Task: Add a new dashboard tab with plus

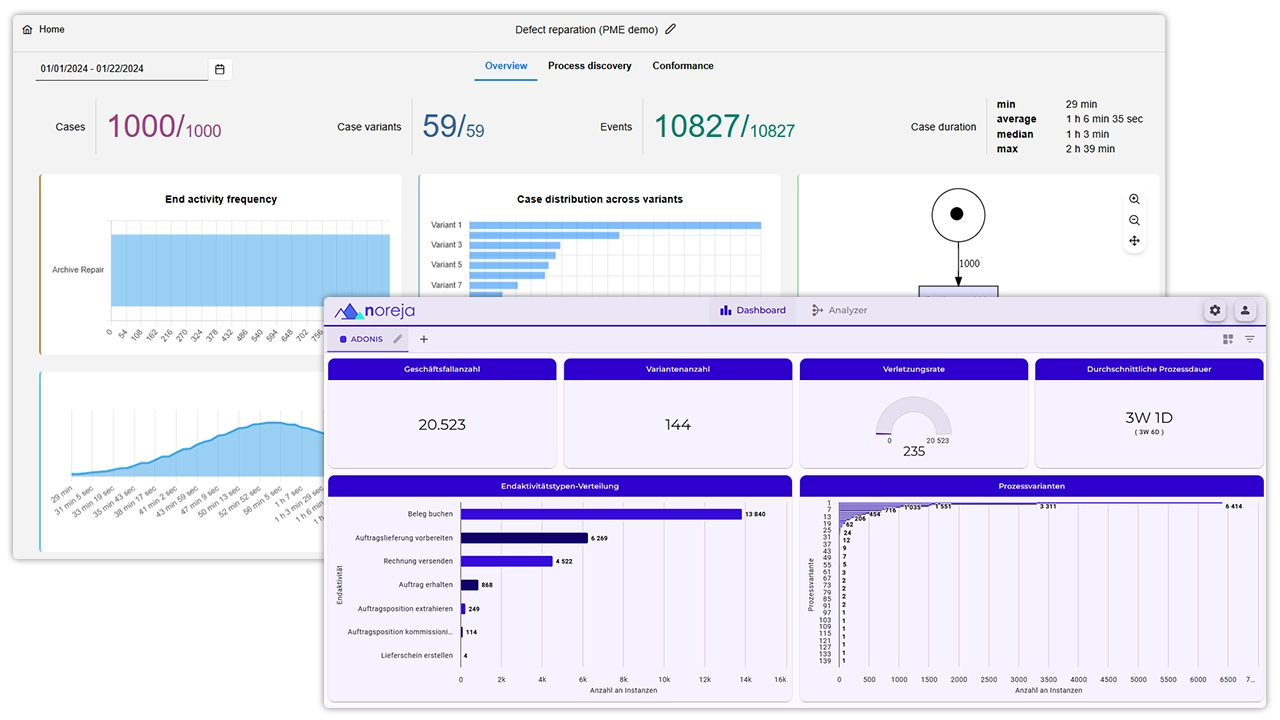Action: coord(424,339)
